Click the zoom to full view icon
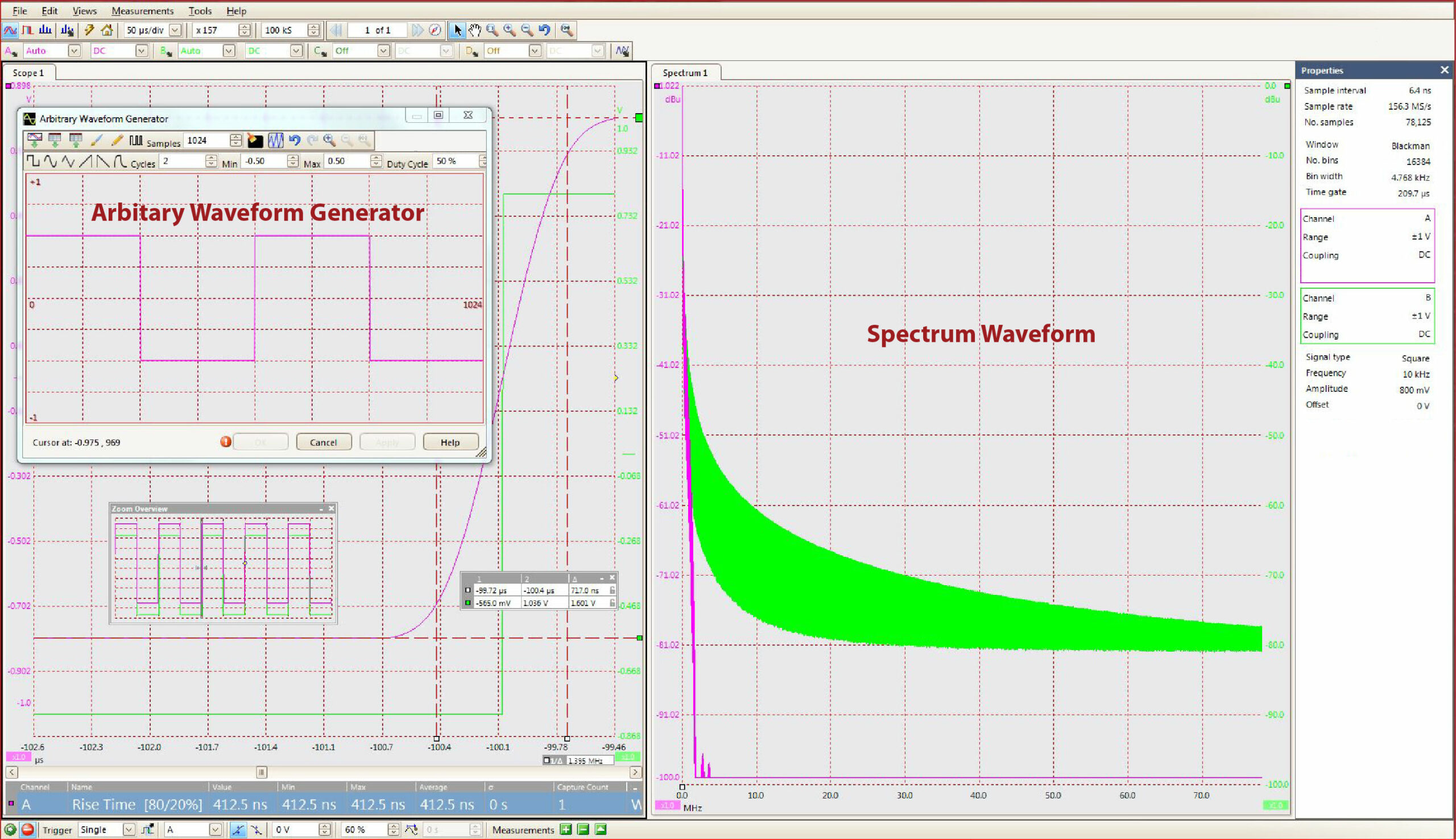Screen dimensions: 1456x840 coord(566,30)
